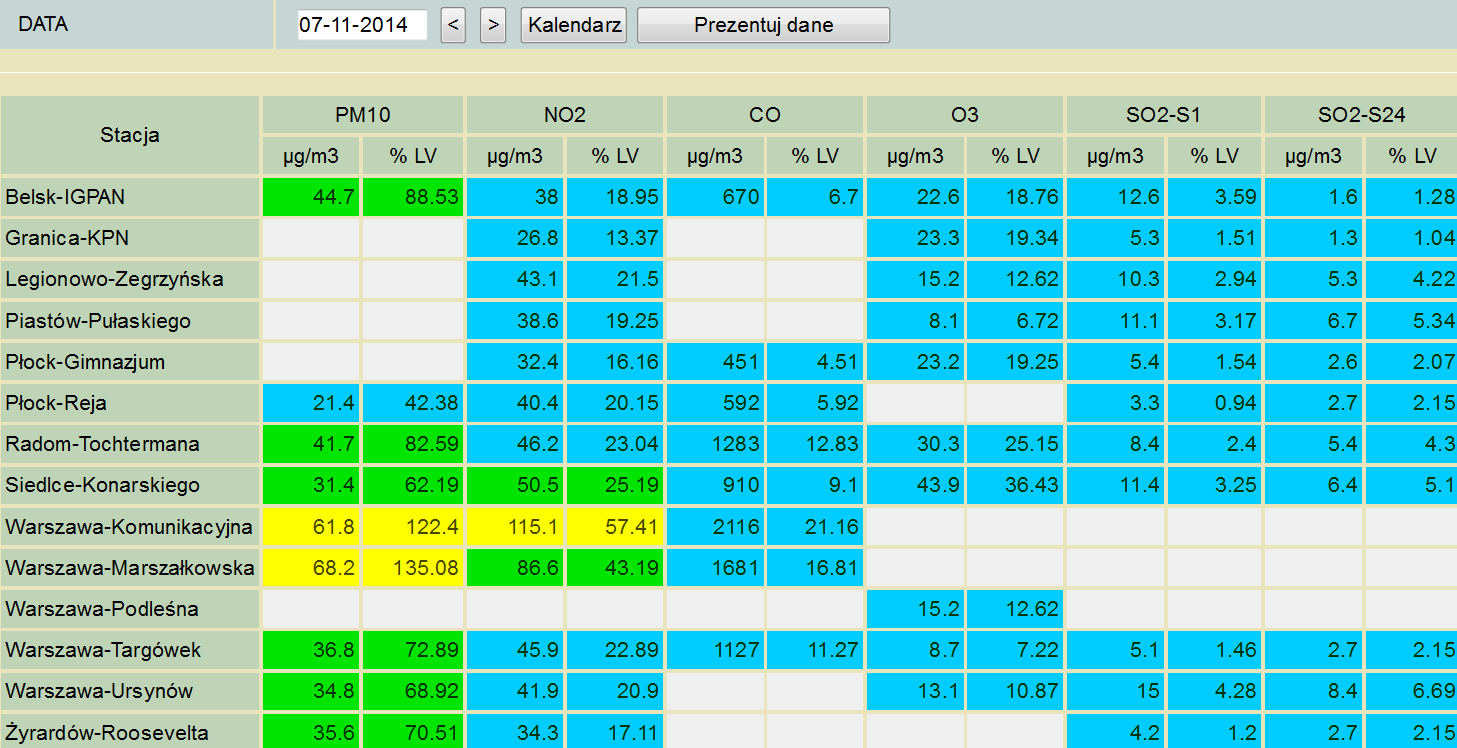Click Warszawa-Marszałkowska NO2 value 86.6
1457x748 pixels.
pos(515,568)
